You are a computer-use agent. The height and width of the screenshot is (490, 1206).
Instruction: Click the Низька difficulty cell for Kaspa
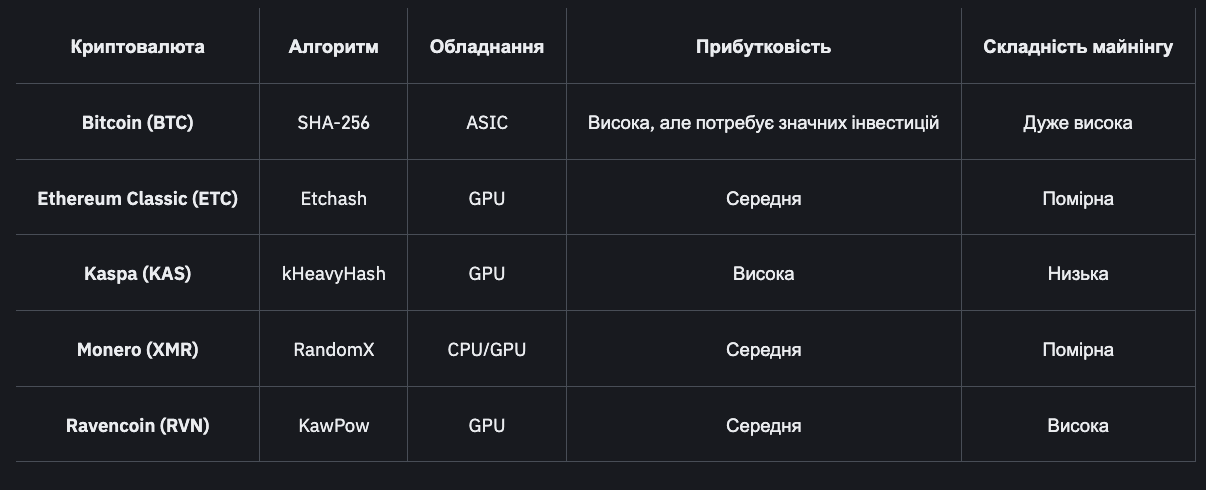(x=1078, y=274)
